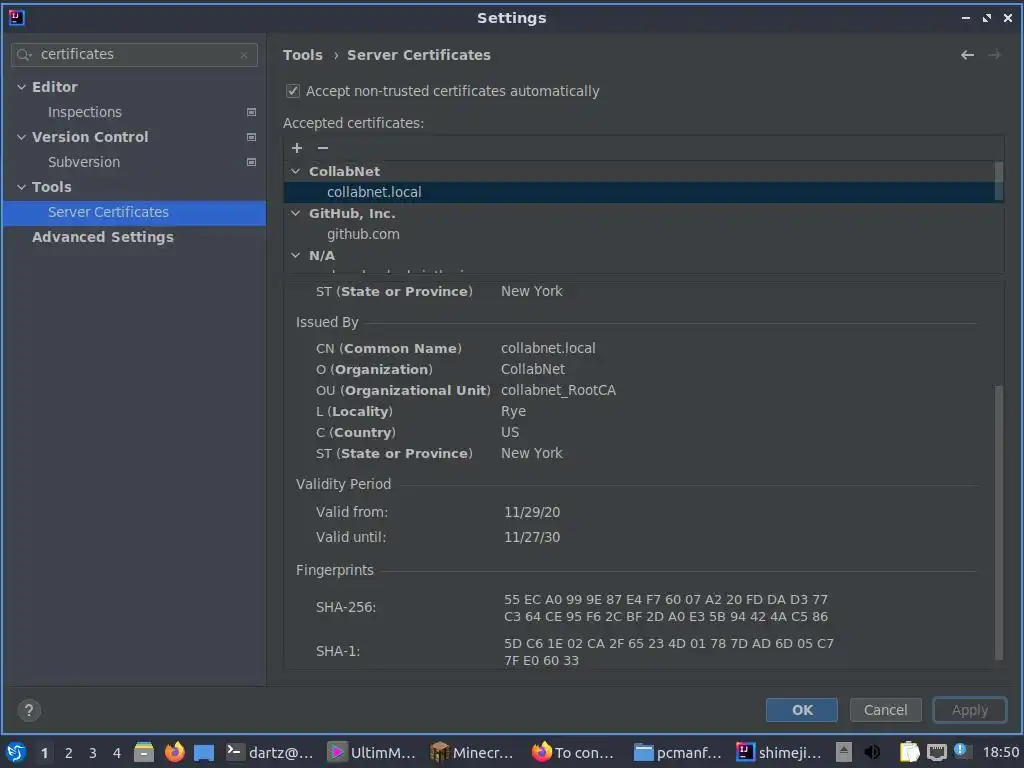Select the Editor settings category
The image size is (1024, 768).
[55, 87]
